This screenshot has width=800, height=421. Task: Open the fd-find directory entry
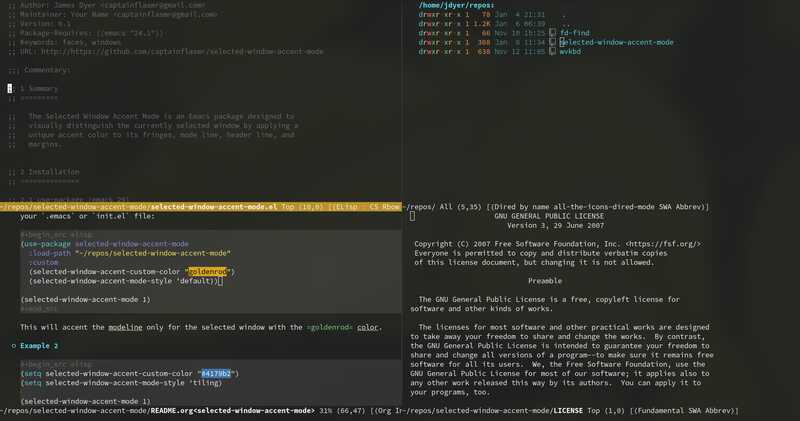577,32
